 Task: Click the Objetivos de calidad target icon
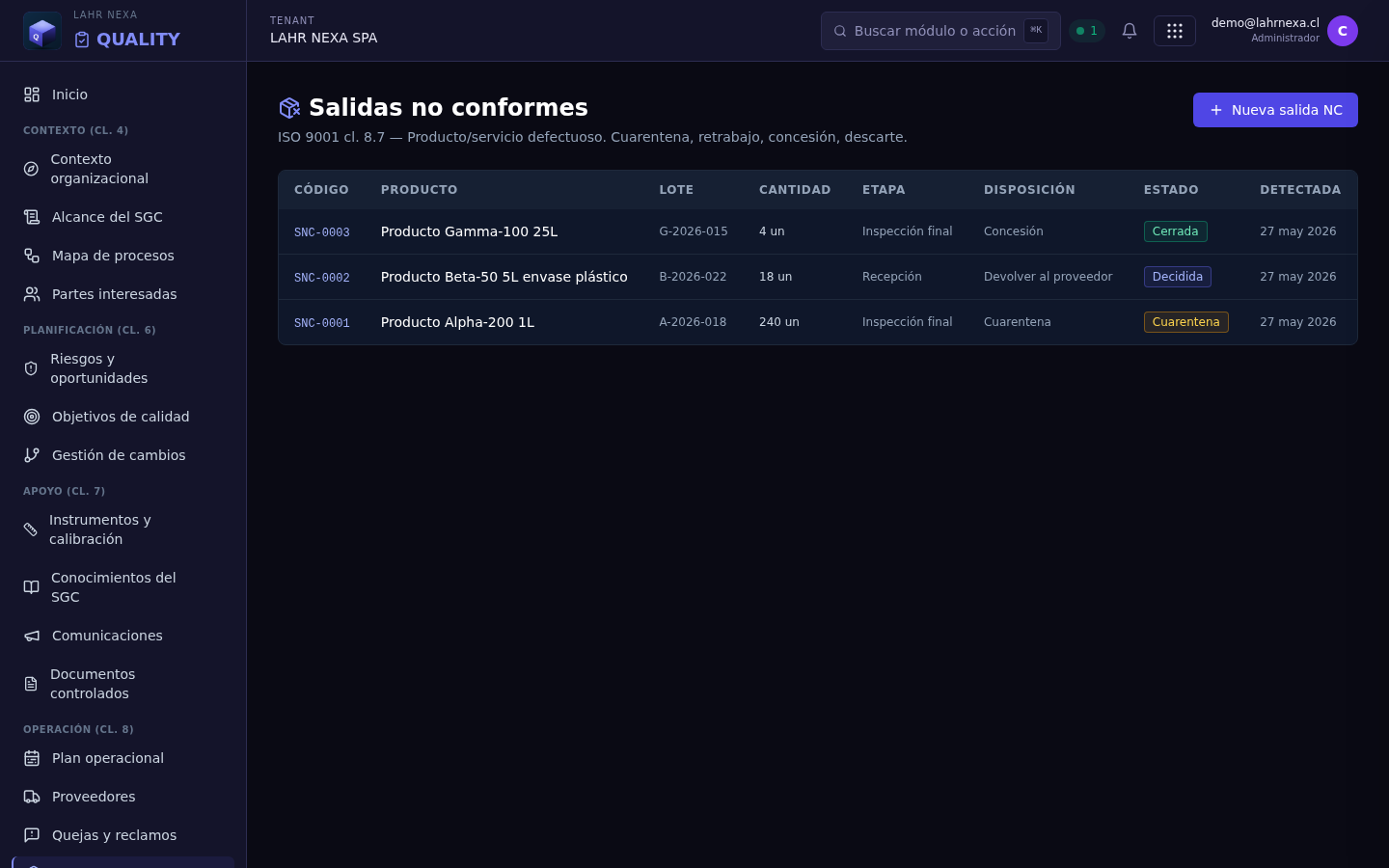click(x=32, y=417)
